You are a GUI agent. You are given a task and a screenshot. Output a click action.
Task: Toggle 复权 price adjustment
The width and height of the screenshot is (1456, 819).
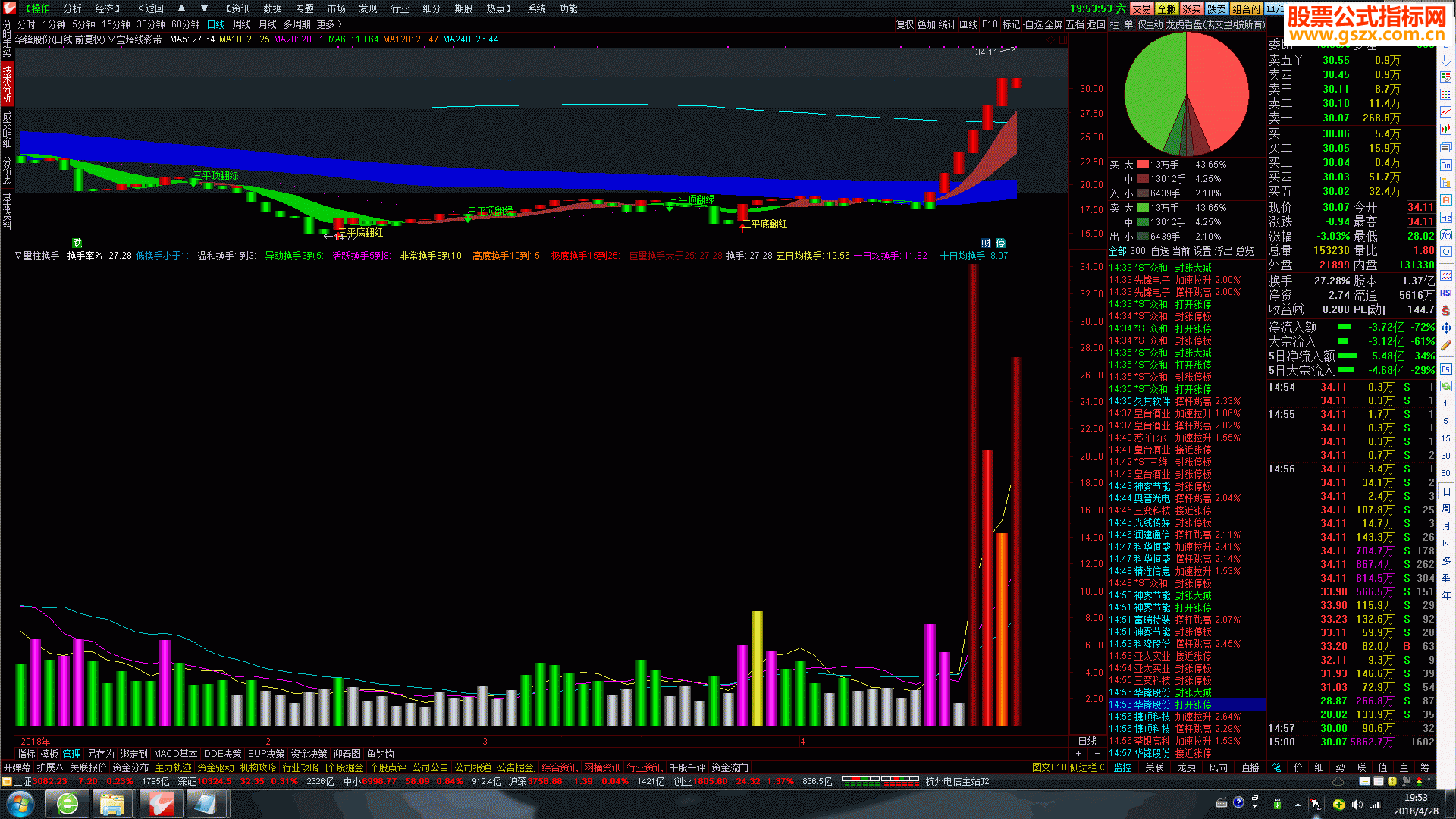905,24
